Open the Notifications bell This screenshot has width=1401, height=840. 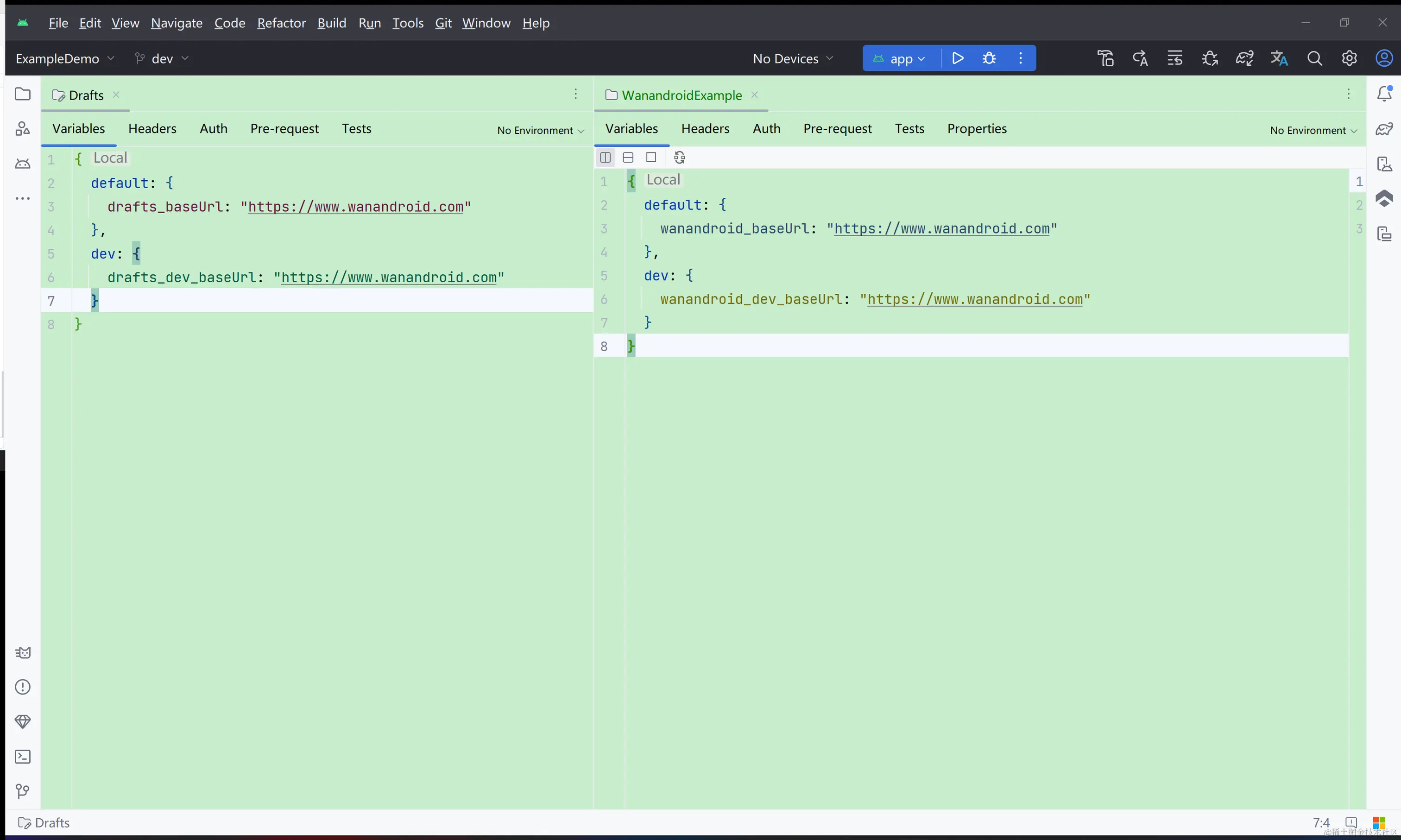pyautogui.click(x=1384, y=94)
